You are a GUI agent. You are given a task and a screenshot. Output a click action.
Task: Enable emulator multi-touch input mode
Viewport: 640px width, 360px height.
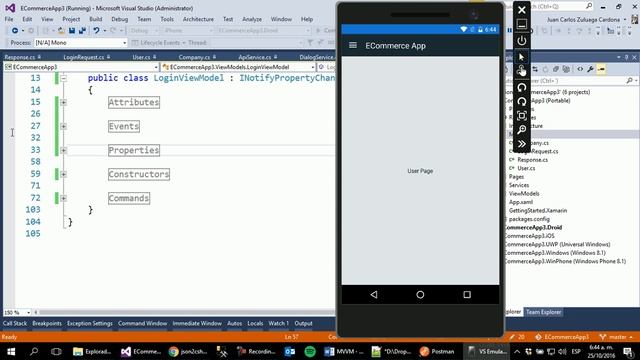point(522,71)
